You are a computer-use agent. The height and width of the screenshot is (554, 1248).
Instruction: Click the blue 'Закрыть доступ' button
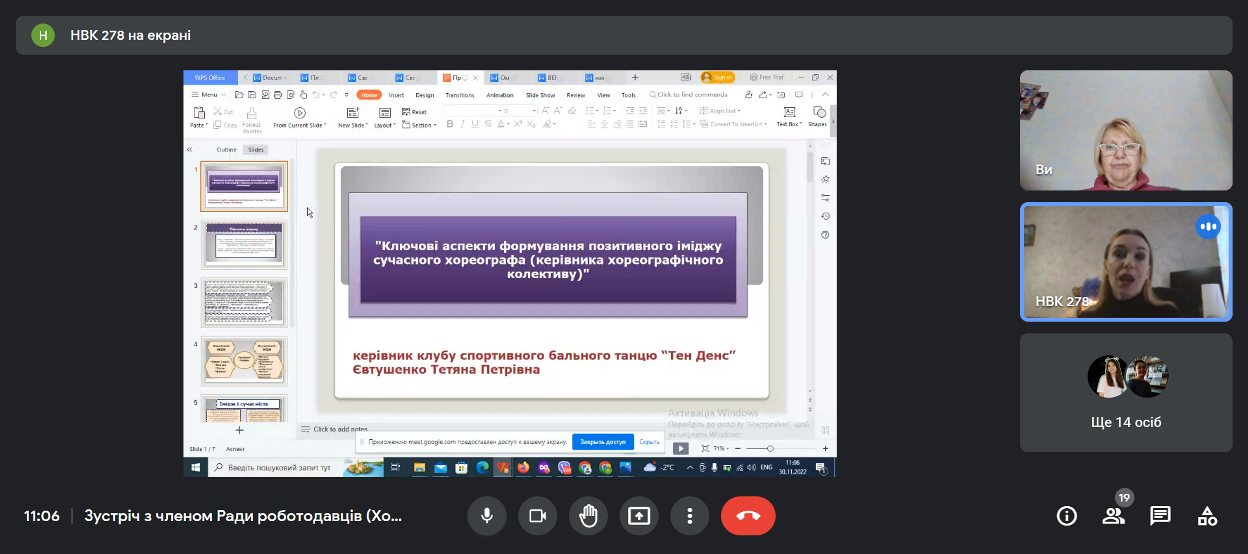[603, 441]
